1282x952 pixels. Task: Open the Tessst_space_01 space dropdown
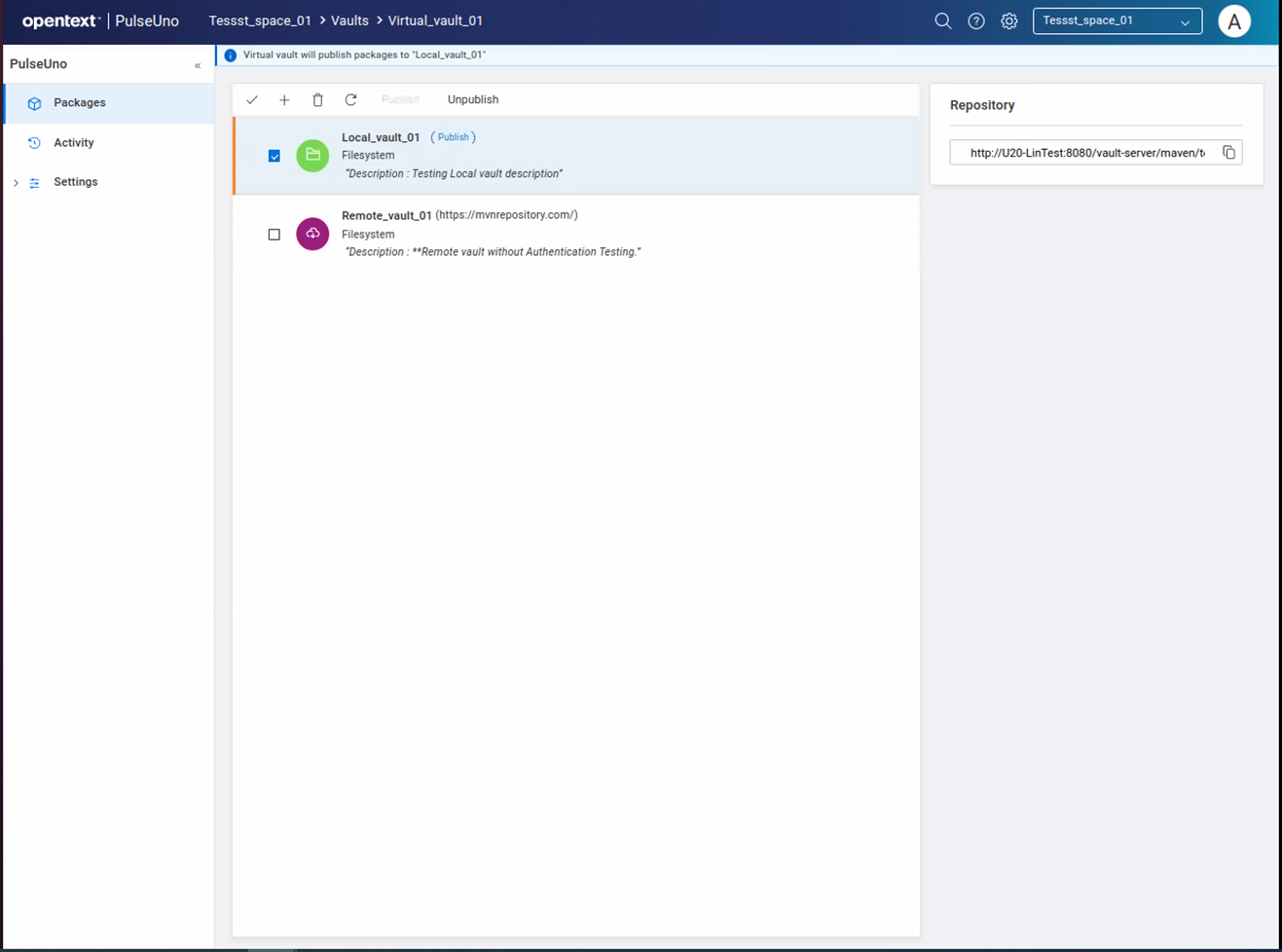[x=1117, y=21]
